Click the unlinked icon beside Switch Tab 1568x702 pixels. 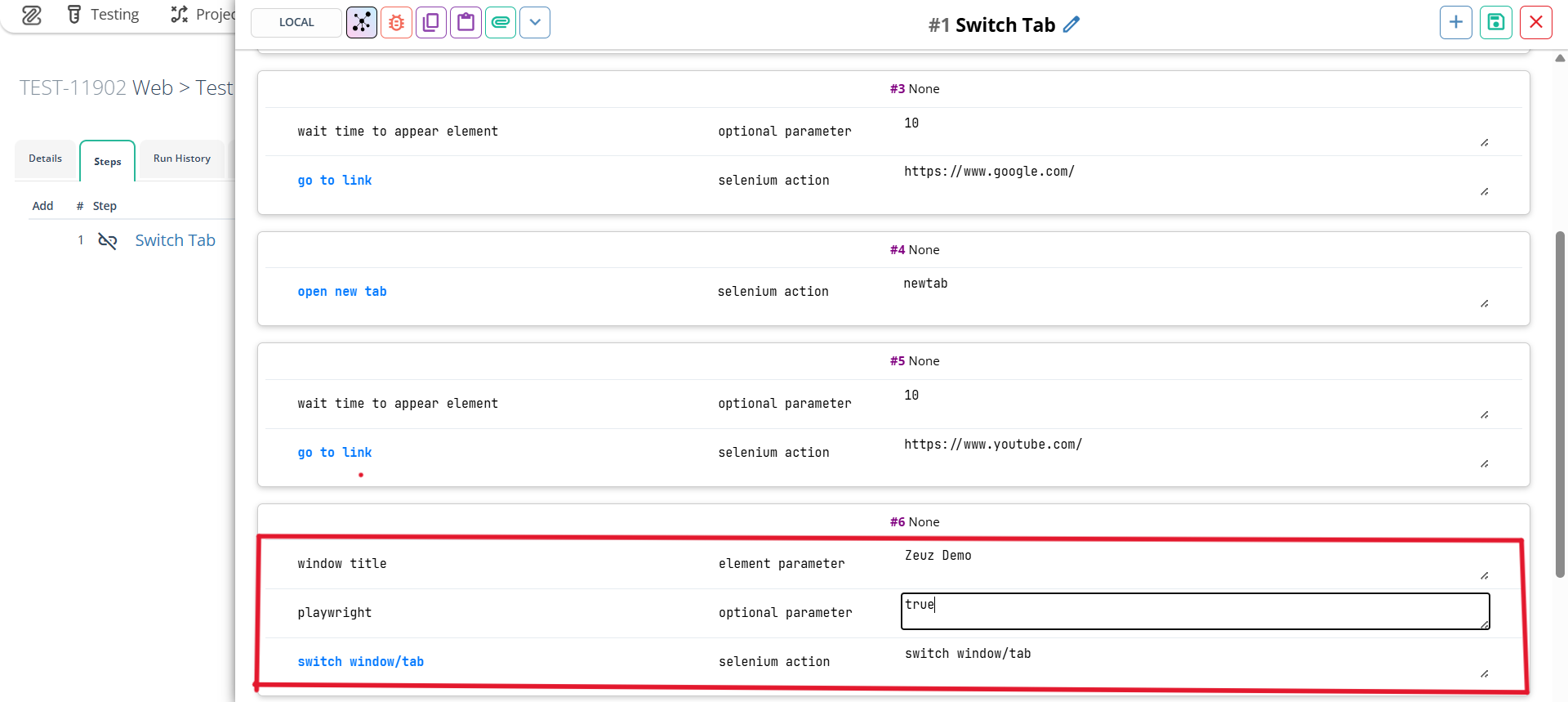pos(108,240)
